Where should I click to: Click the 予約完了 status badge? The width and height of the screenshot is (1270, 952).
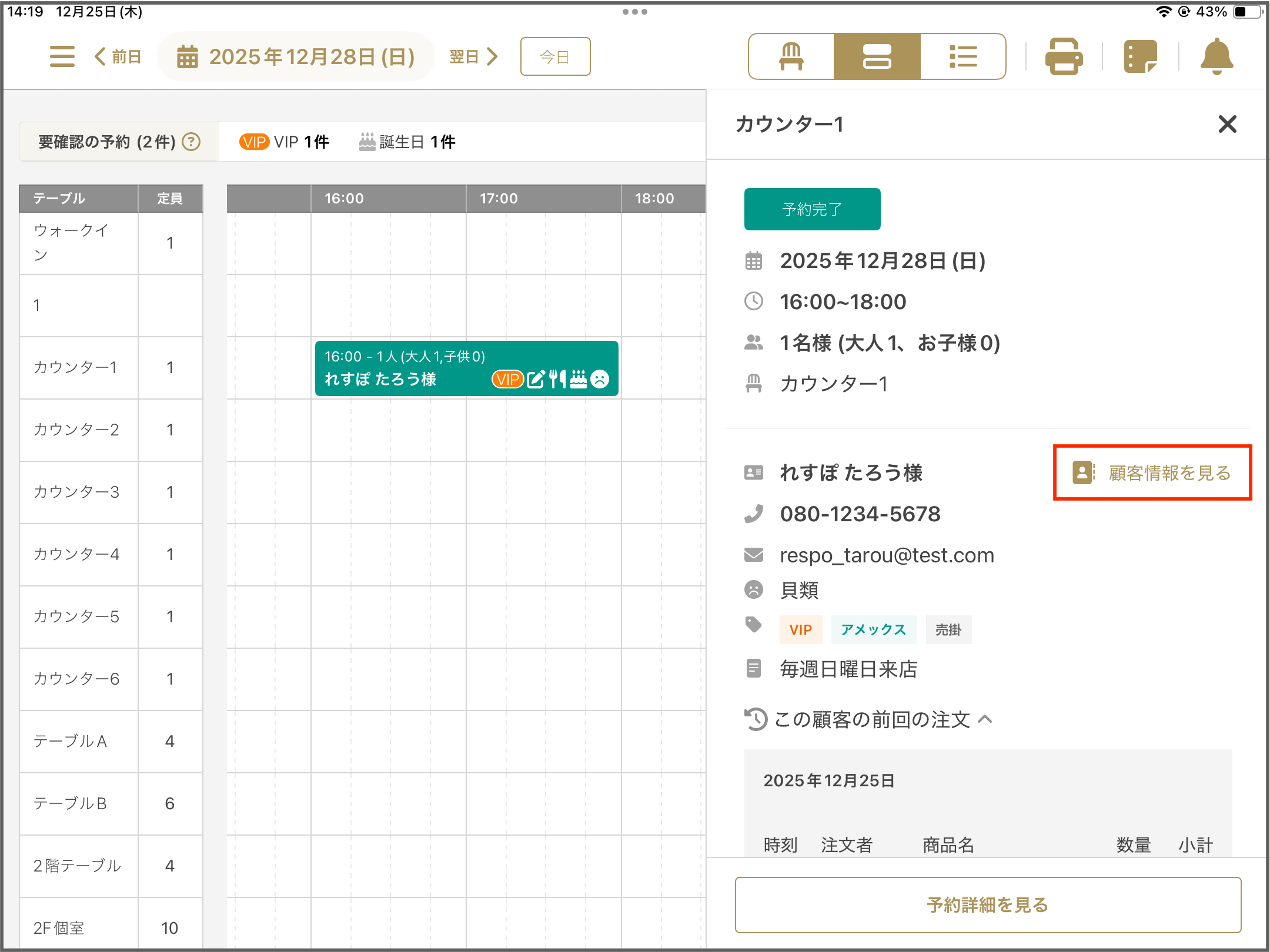[812, 209]
